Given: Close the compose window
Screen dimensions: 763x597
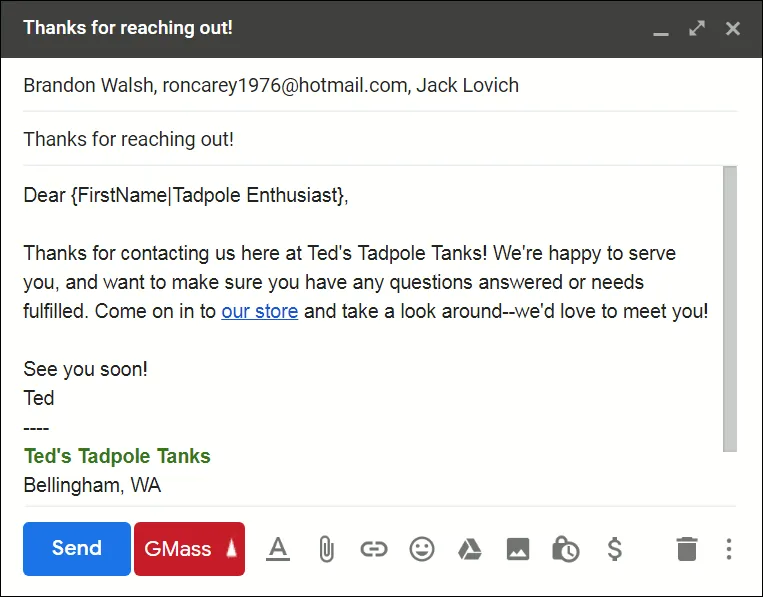Looking at the screenshot, I should click(x=732, y=28).
